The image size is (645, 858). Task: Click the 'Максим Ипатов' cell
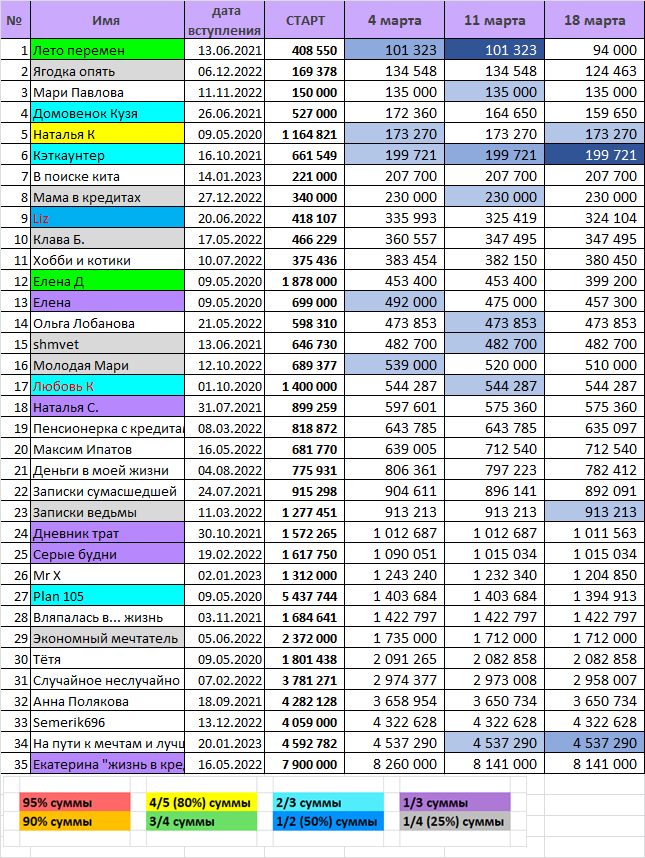pyautogui.click(x=107, y=449)
